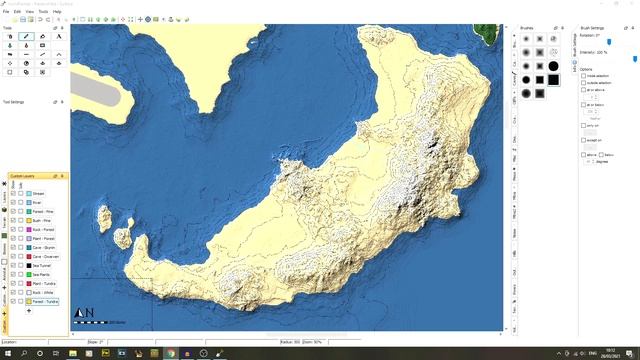
Task: Toggle Solo checkbox for River layer
Action: point(20,202)
